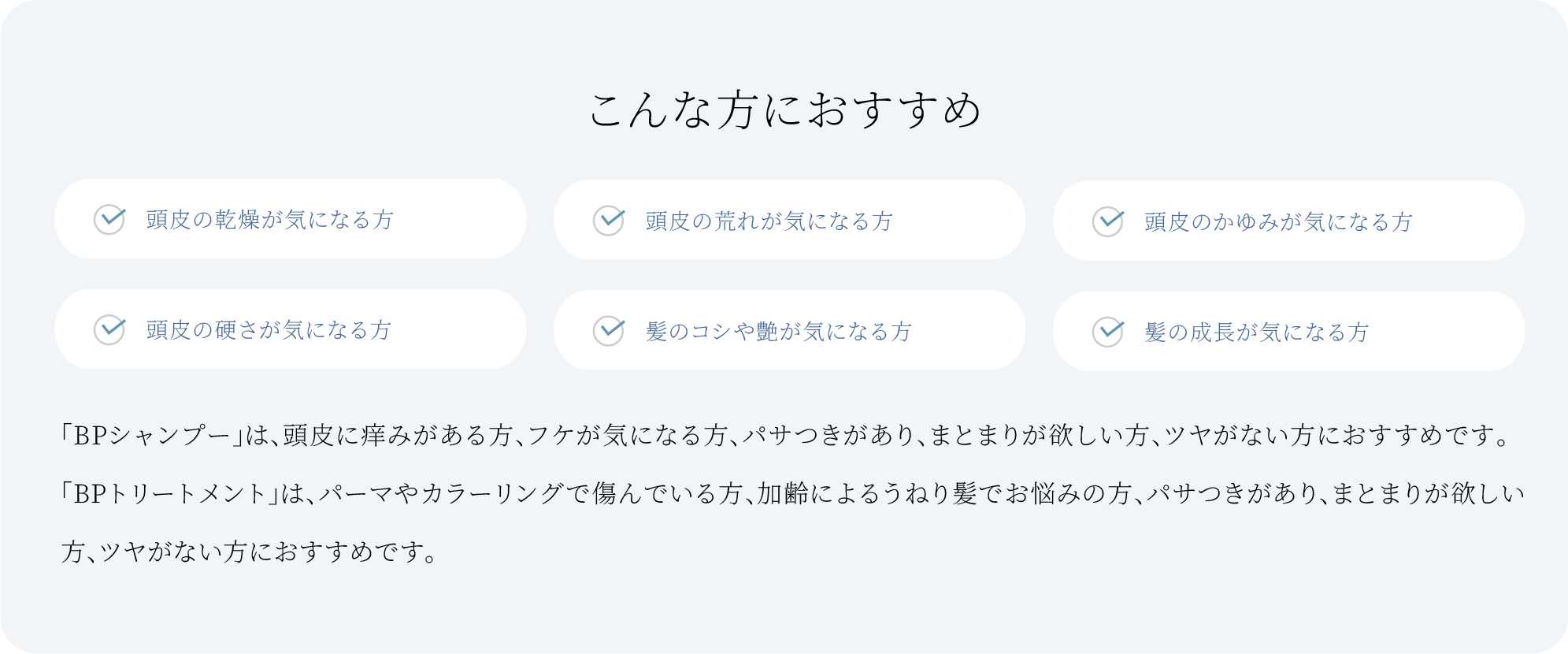The width and height of the screenshot is (1568, 654).
Task: Toggle the check circle for 髪の成長が気になる方
Action: 1108,332
